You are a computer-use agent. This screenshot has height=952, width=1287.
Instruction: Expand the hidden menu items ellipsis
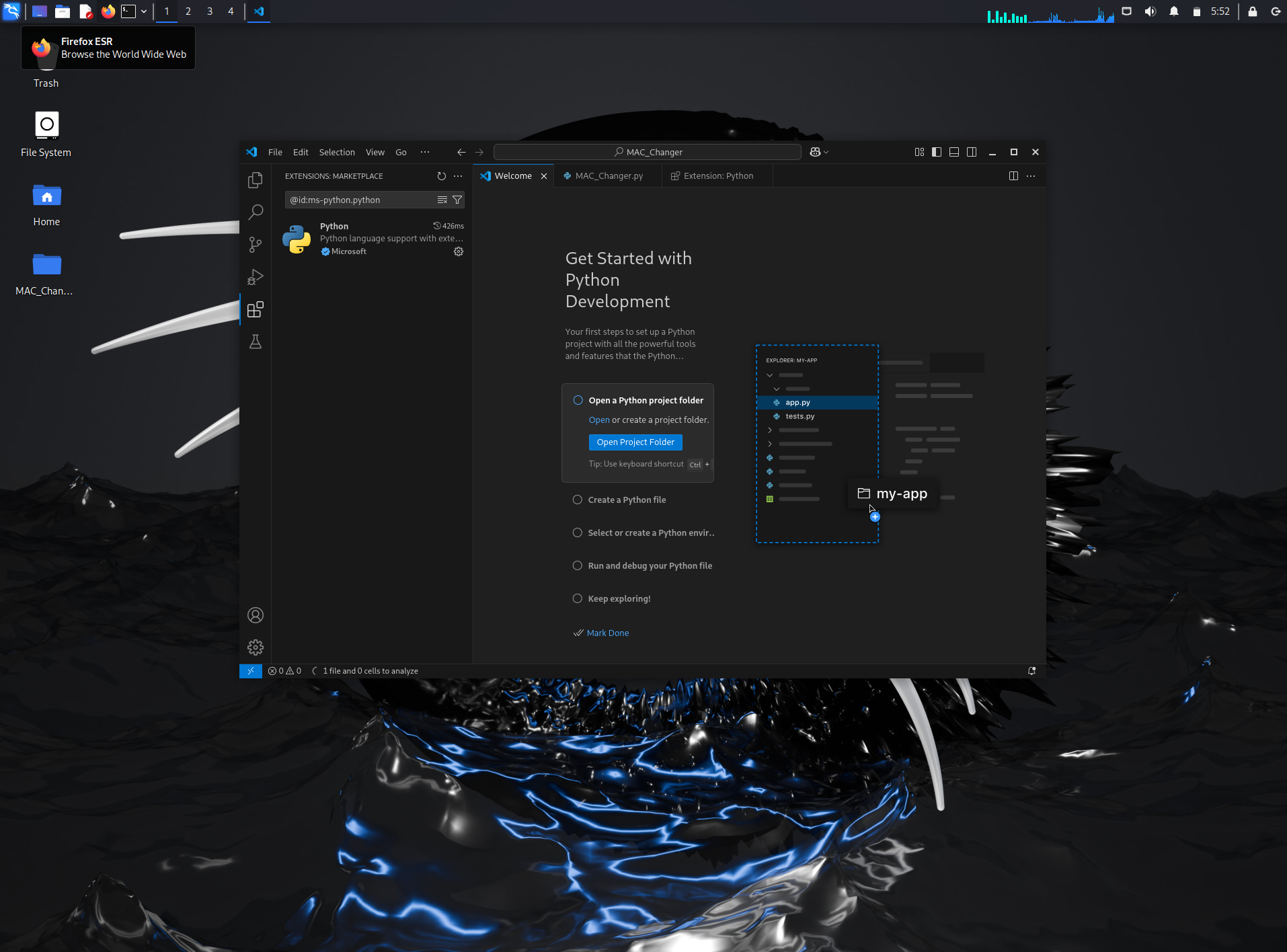(x=425, y=152)
